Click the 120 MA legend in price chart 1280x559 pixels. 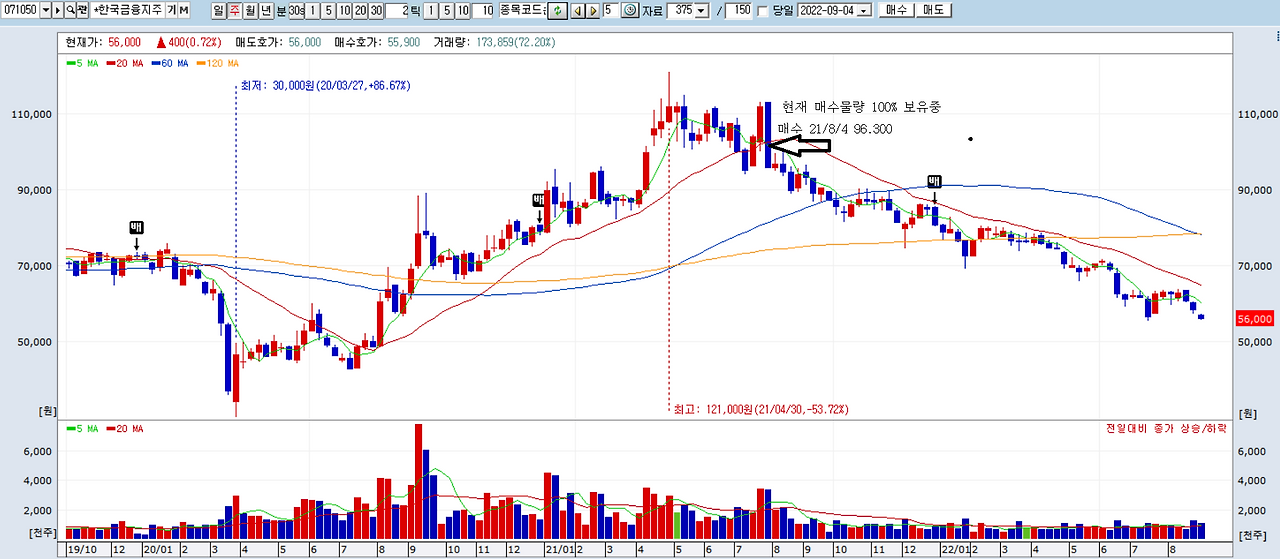[217, 62]
